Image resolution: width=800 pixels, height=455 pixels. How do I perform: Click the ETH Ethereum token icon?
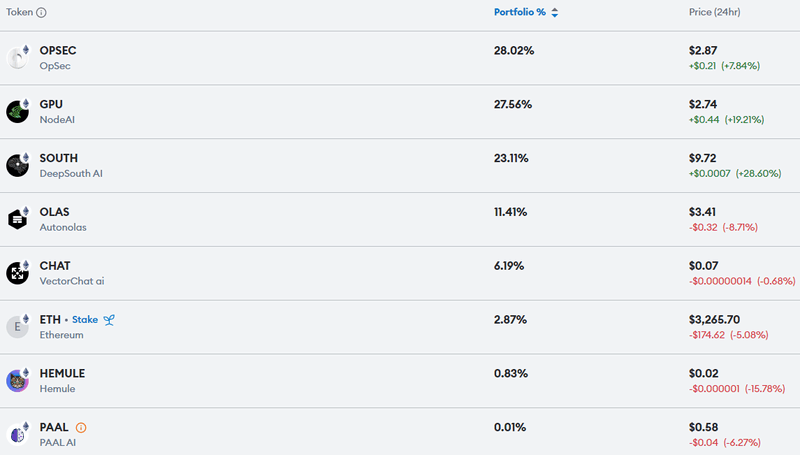(x=17, y=326)
